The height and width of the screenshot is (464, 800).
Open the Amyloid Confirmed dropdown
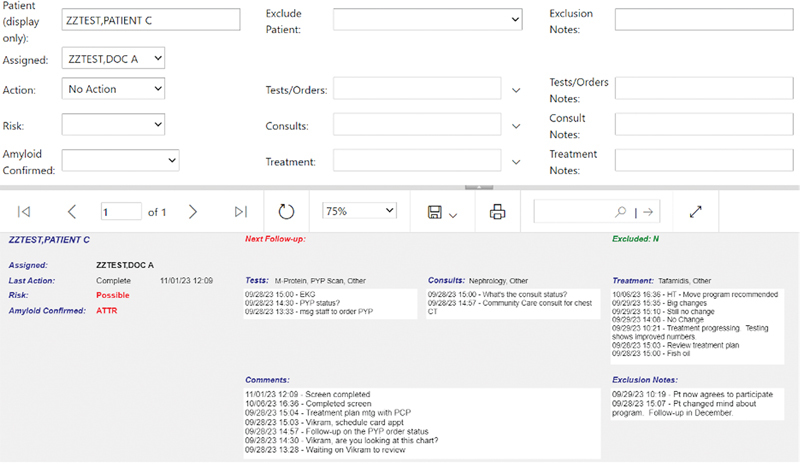[x=120, y=160]
